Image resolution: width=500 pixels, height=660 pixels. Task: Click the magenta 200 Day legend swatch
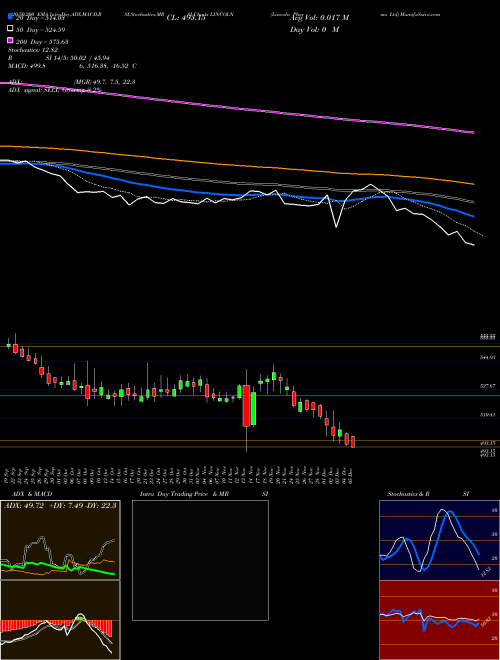pos(10,41)
